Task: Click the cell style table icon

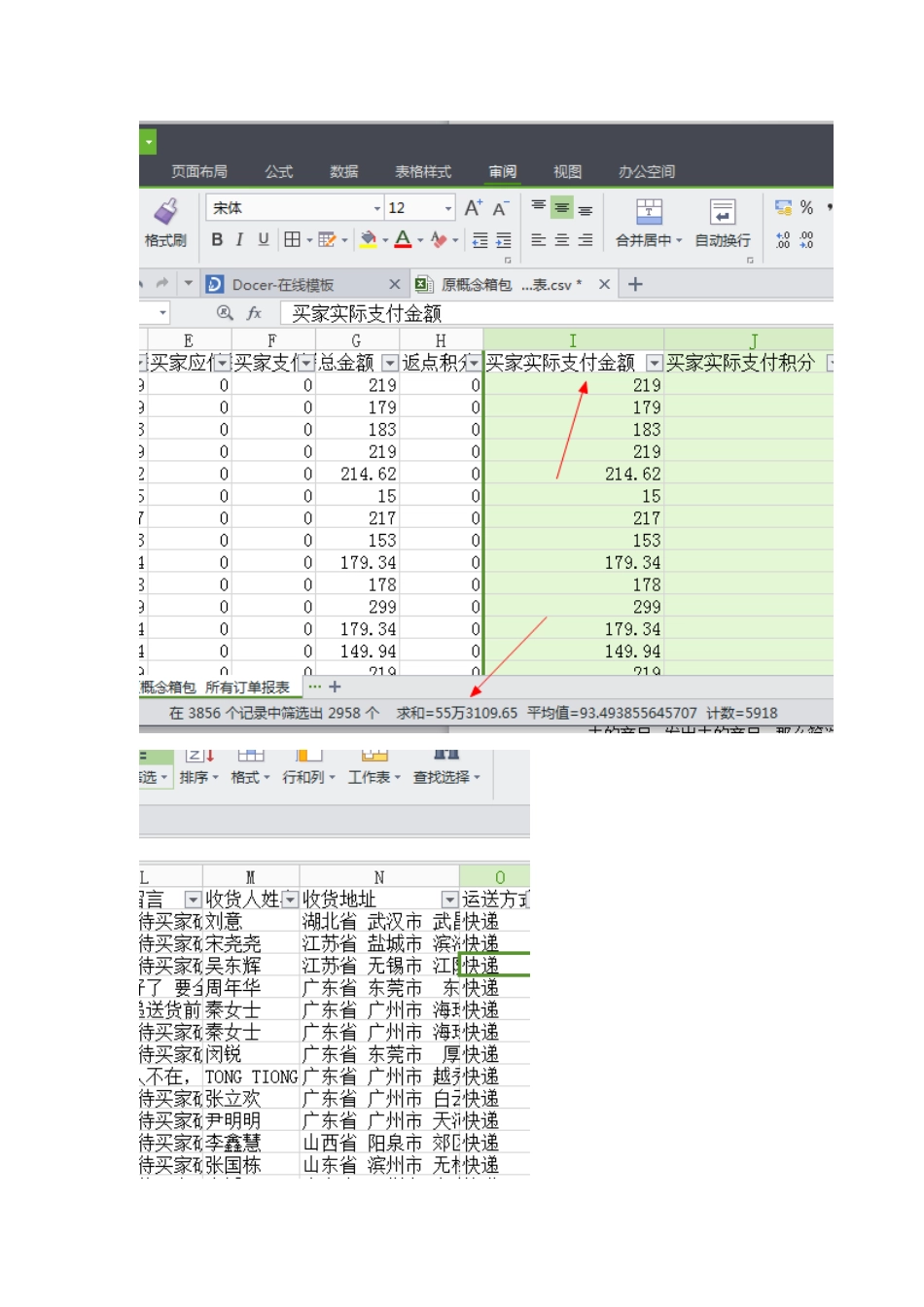Action: tap(326, 239)
